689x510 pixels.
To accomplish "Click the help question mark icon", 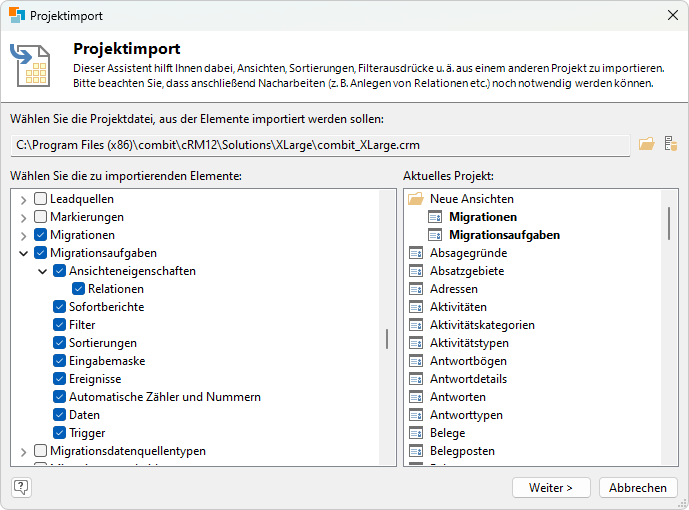I will pyautogui.click(x=21, y=487).
